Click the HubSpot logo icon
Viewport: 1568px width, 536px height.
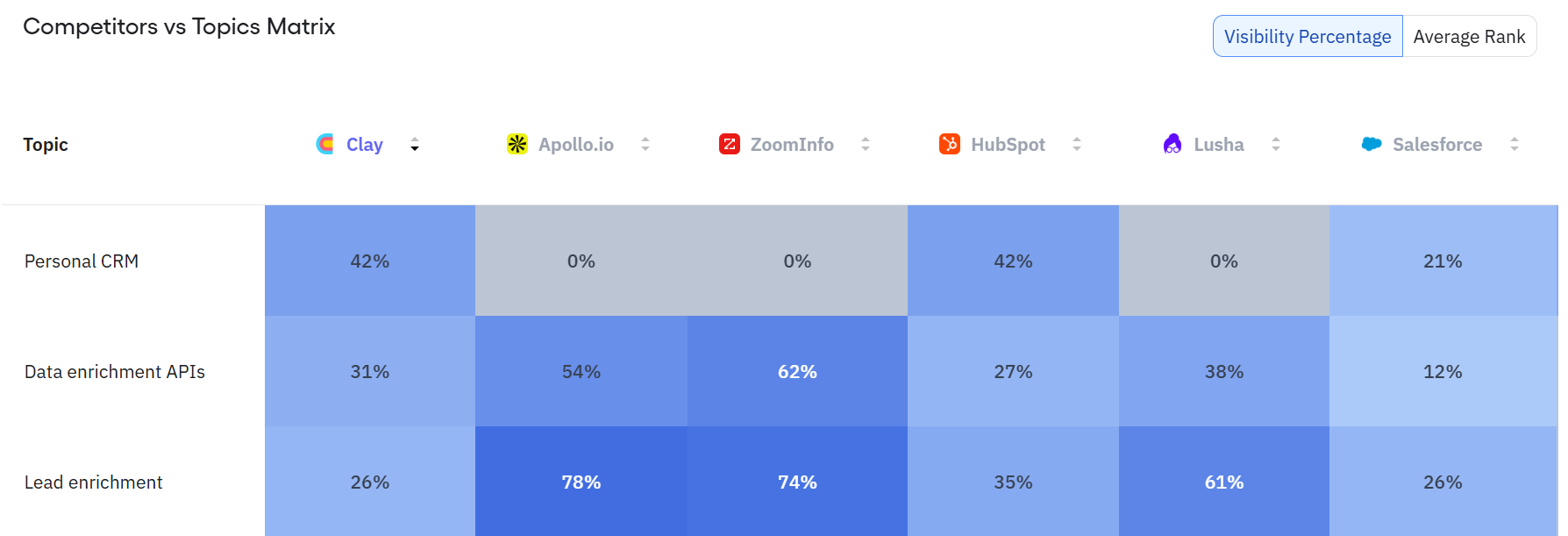click(x=950, y=144)
